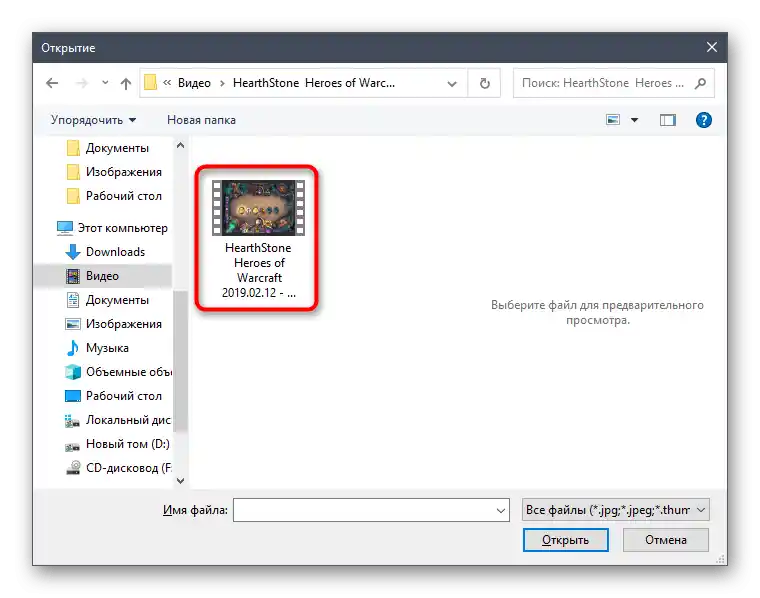Viewport: 760px width, 598px height.
Task: Open Рабочий стол with blue icon
Action: point(114,396)
